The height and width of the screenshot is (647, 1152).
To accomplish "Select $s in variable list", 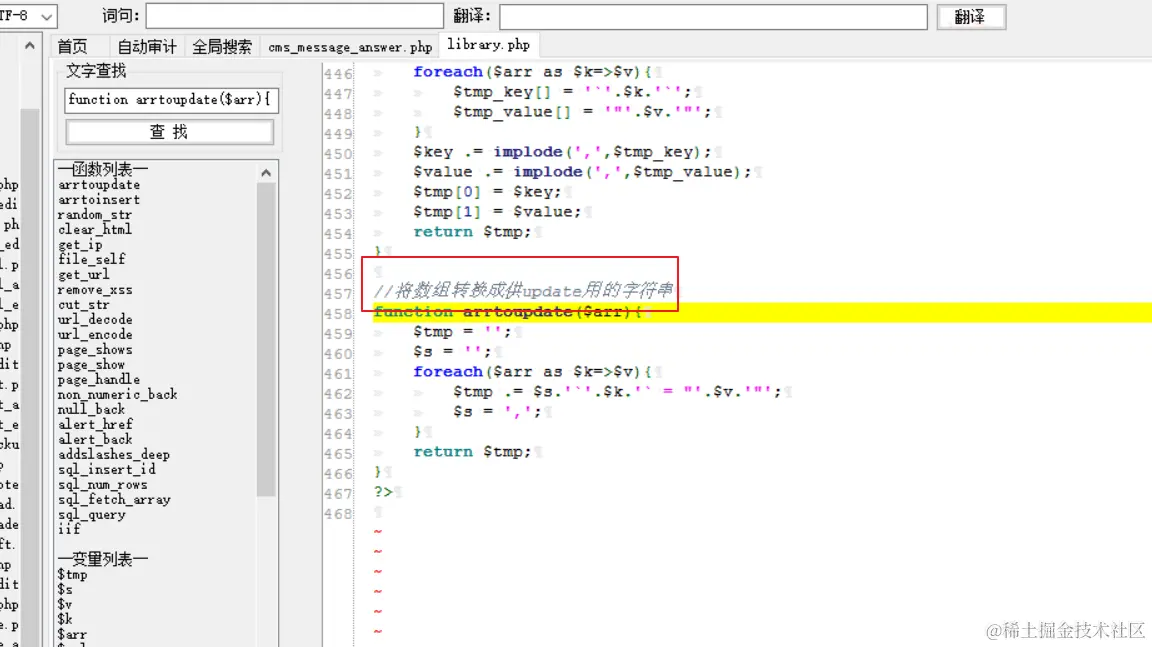I will click(x=65, y=589).
